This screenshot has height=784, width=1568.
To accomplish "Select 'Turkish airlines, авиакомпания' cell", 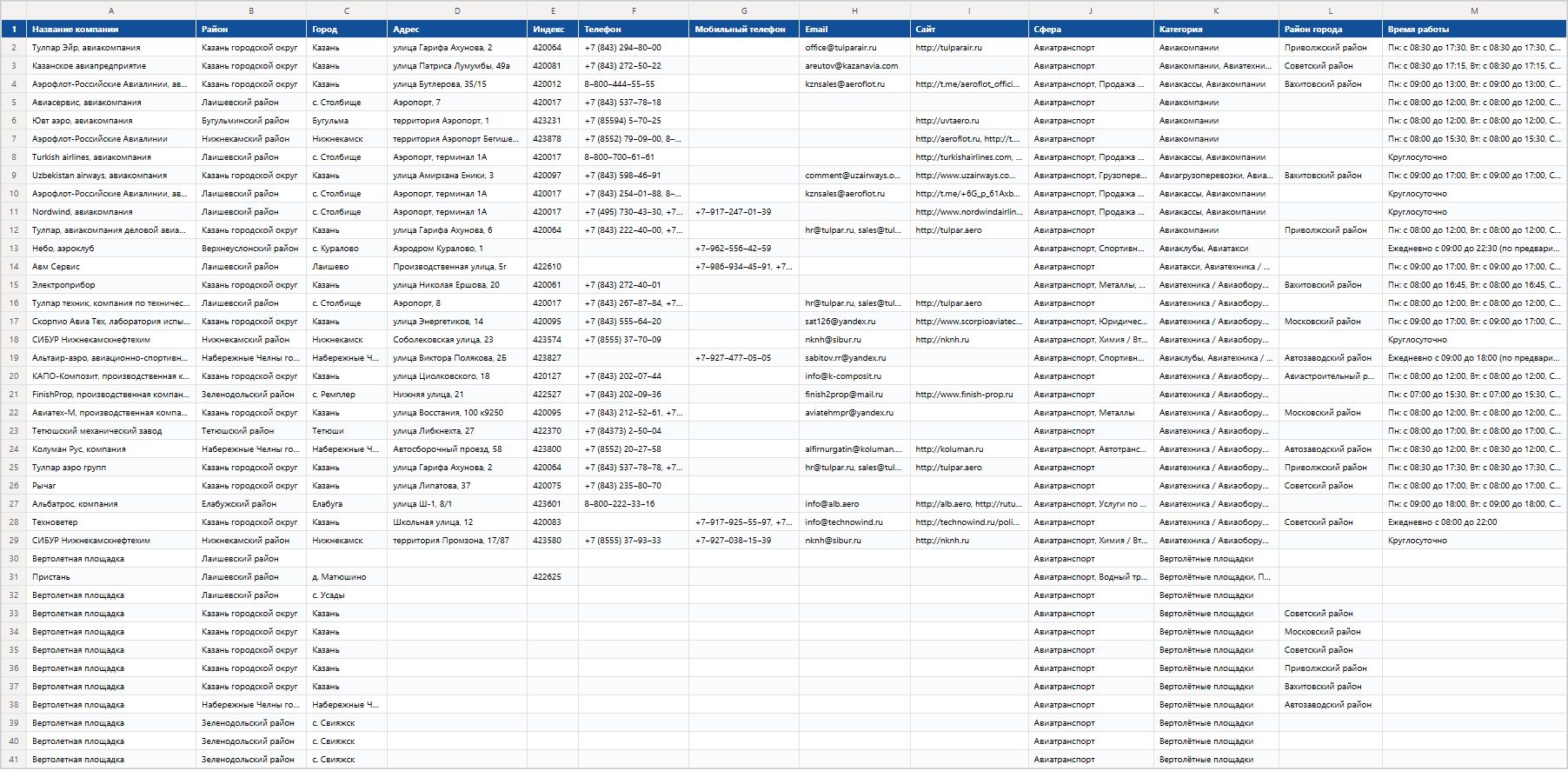I will [x=111, y=157].
